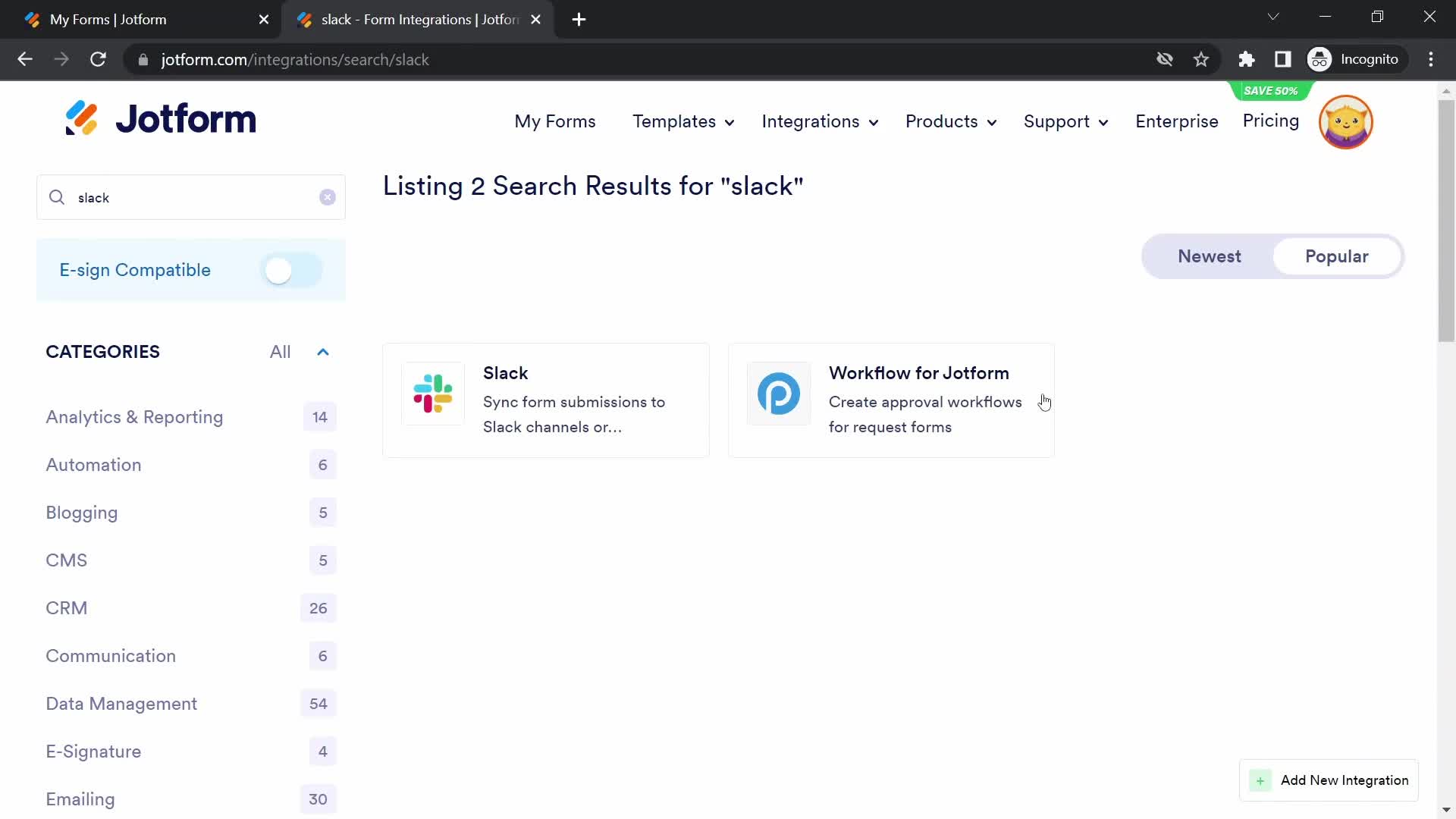Go forward in browser history

point(61,59)
